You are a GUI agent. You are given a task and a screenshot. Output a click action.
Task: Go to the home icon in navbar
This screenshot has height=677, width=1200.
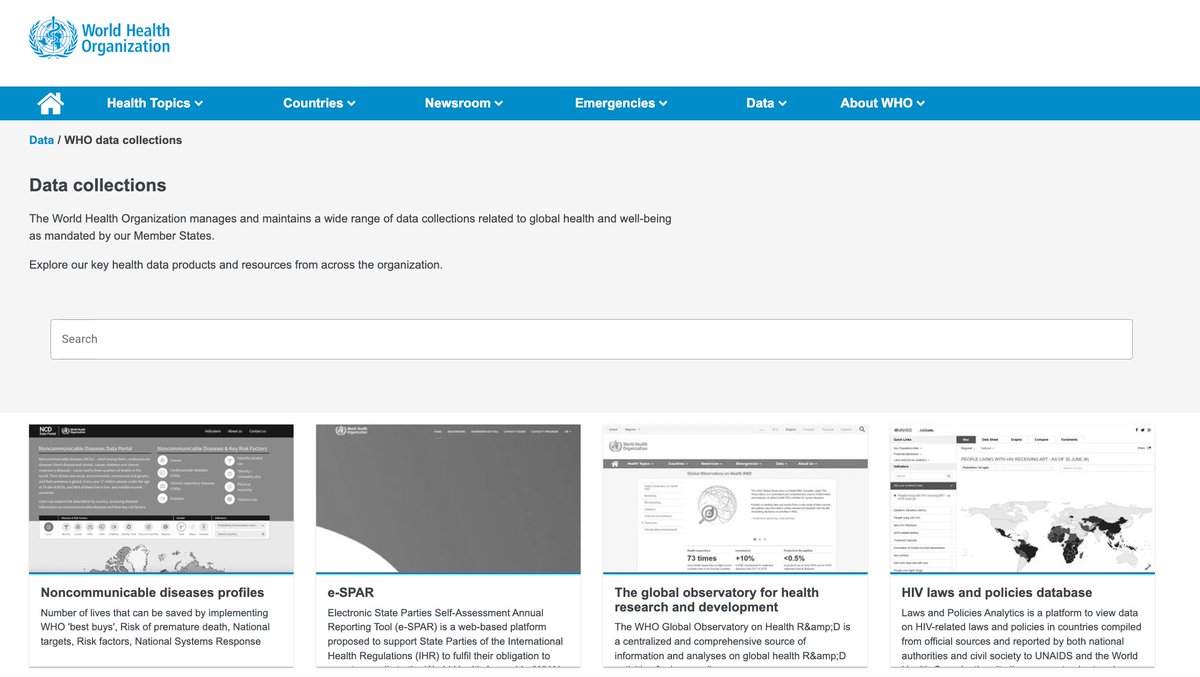click(x=50, y=103)
